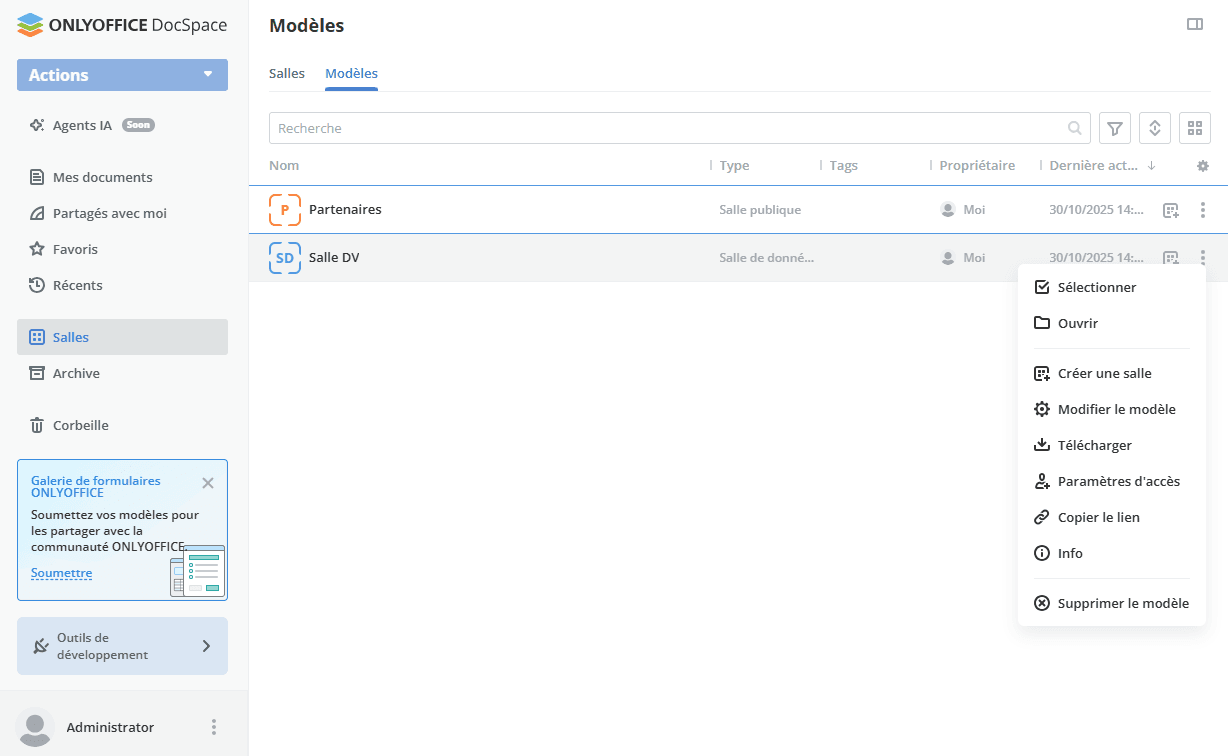The image size is (1228, 756).
Task: Open Archive in the sidebar
Action: pyautogui.click(x=76, y=373)
